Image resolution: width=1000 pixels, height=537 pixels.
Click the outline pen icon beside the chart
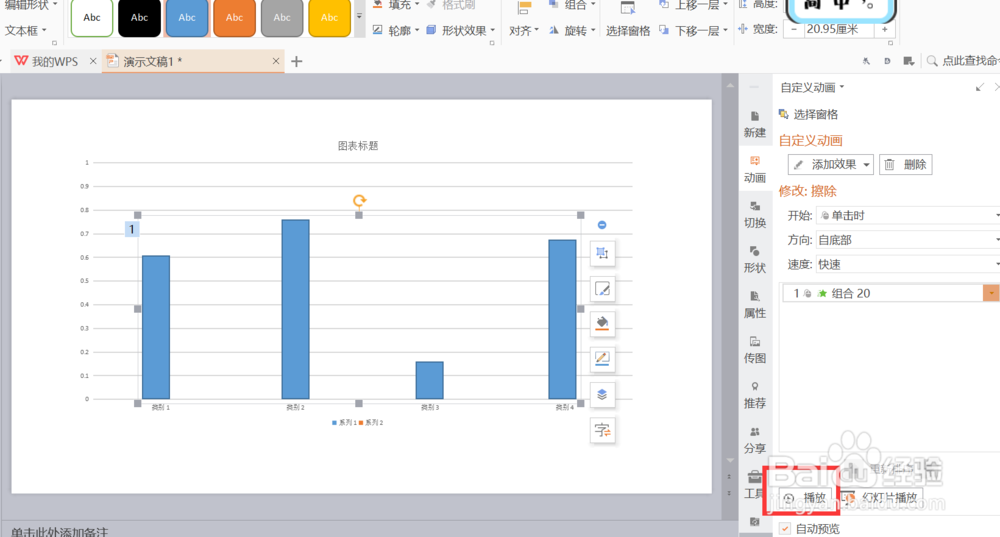click(x=602, y=359)
